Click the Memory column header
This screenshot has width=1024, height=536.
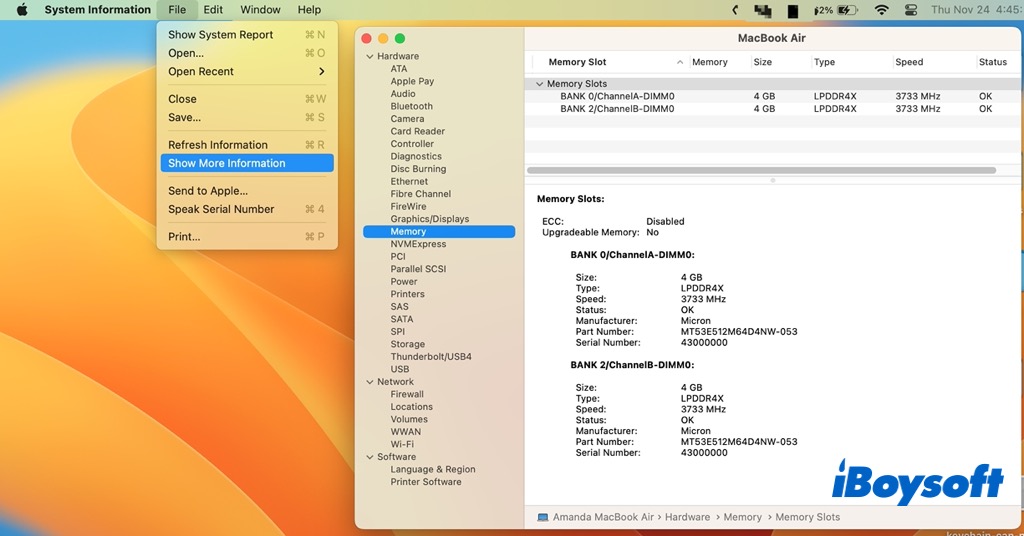pos(709,62)
